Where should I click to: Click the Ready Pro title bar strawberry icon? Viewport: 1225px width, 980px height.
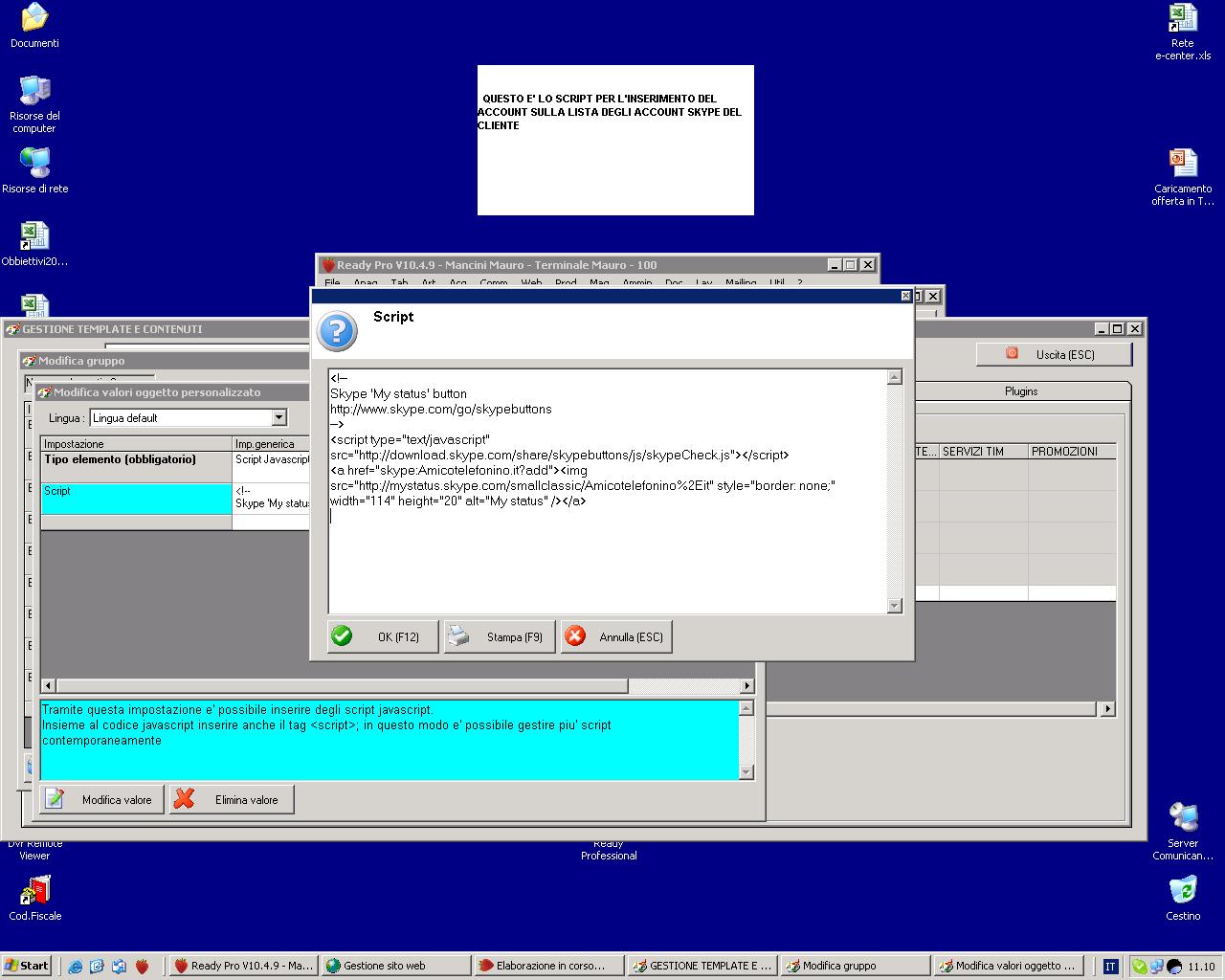point(328,265)
